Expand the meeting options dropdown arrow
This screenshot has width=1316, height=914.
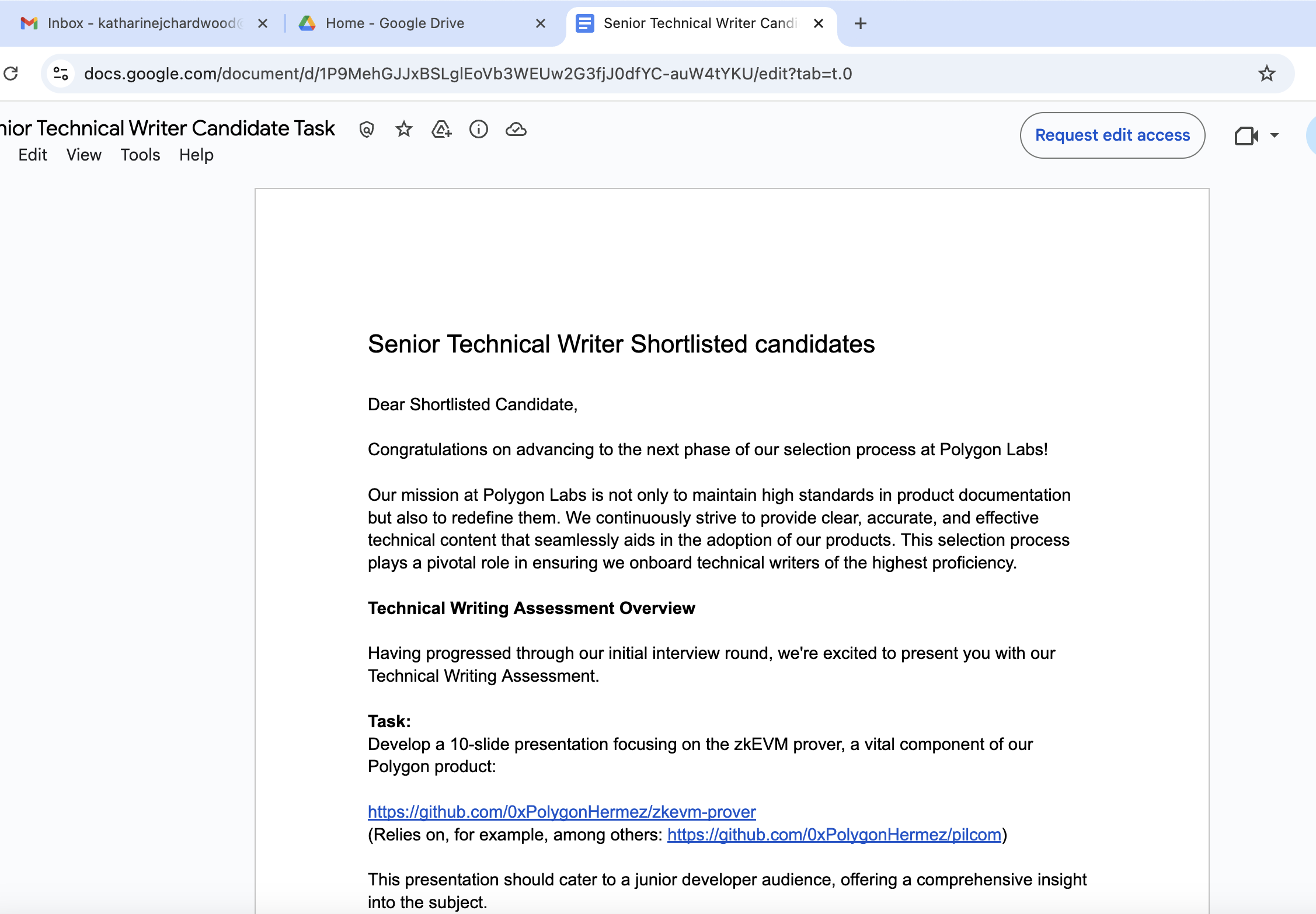(x=1275, y=136)
